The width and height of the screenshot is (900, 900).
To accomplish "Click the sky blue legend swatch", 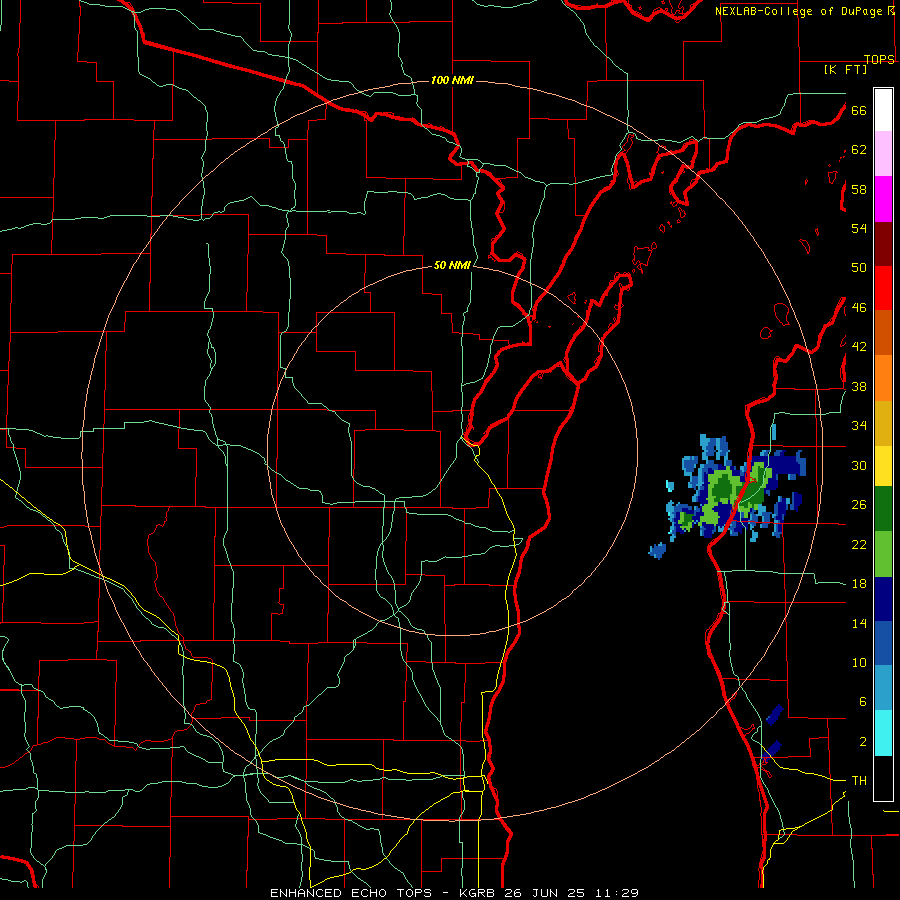I will [883, 688].
